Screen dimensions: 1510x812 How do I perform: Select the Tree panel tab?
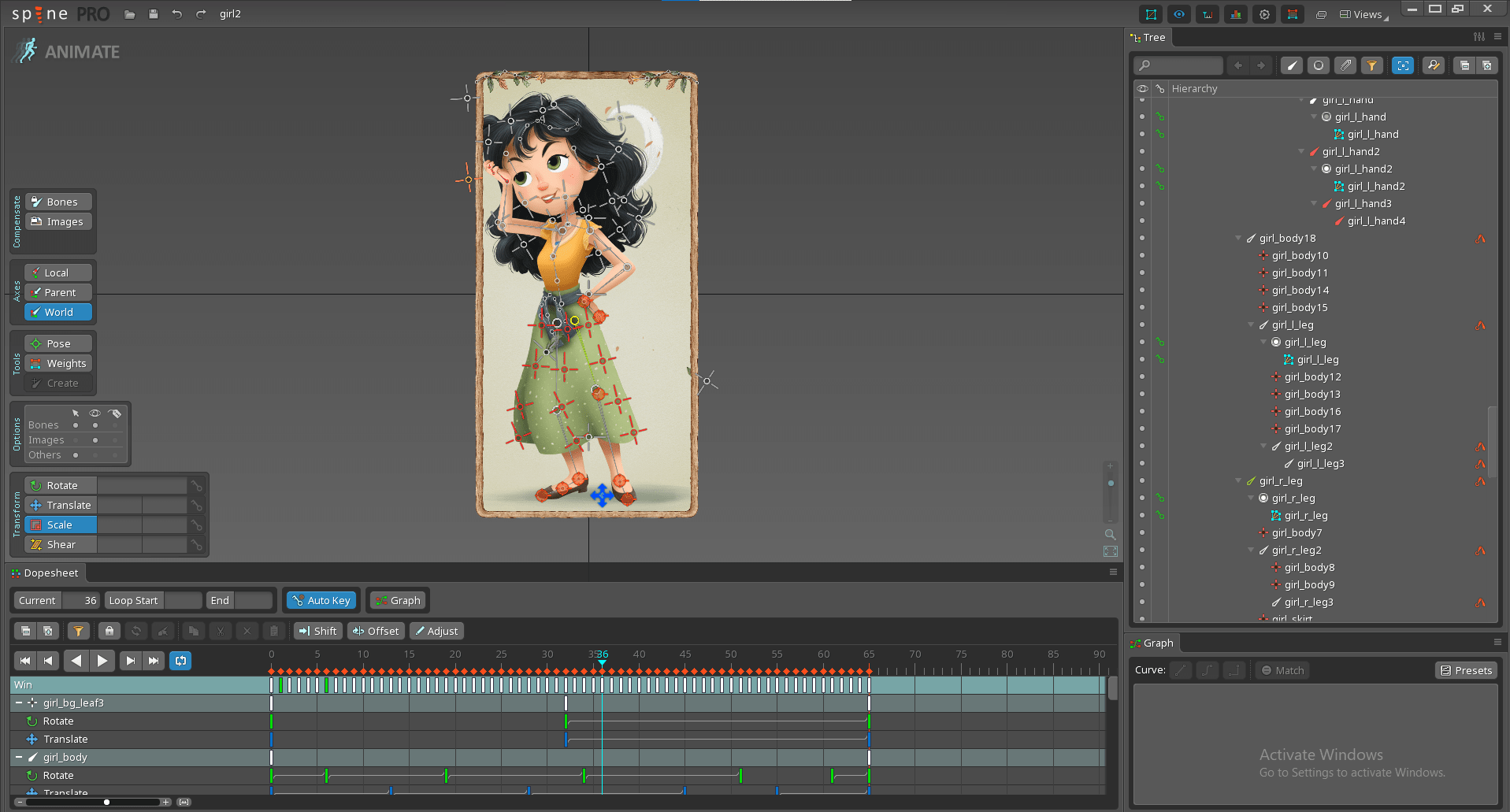1148,37
